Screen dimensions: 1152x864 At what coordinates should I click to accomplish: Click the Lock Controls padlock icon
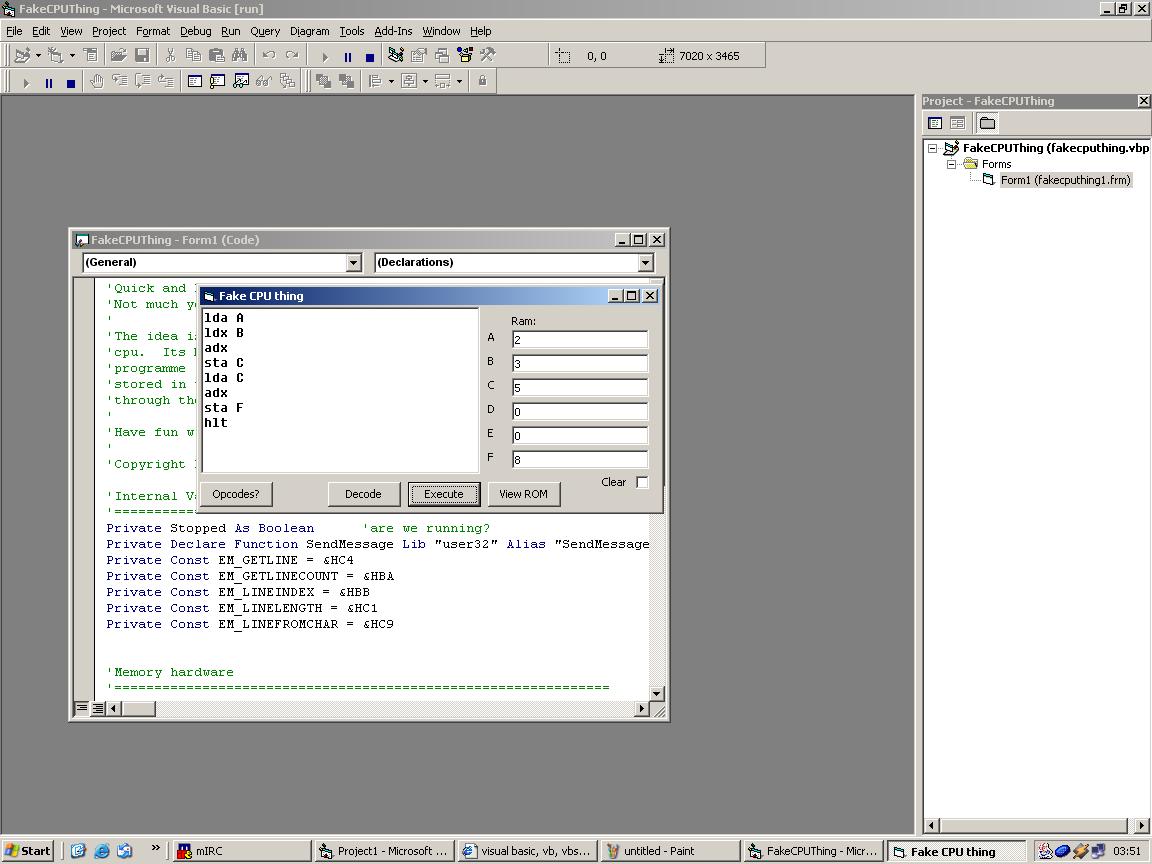(482, 82)
